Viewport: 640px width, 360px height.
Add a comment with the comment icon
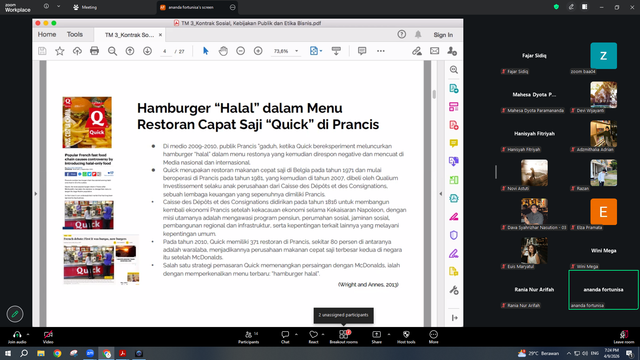(362, 51)
